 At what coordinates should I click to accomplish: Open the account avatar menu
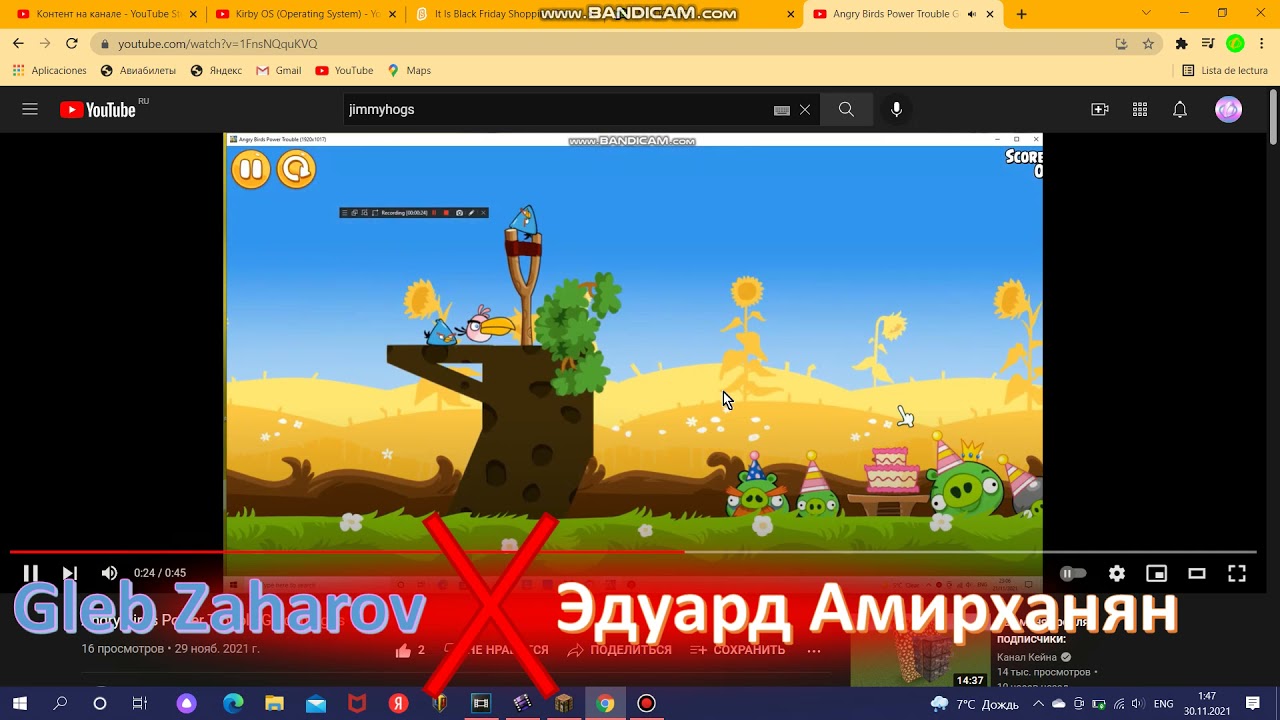(1229, 110)
